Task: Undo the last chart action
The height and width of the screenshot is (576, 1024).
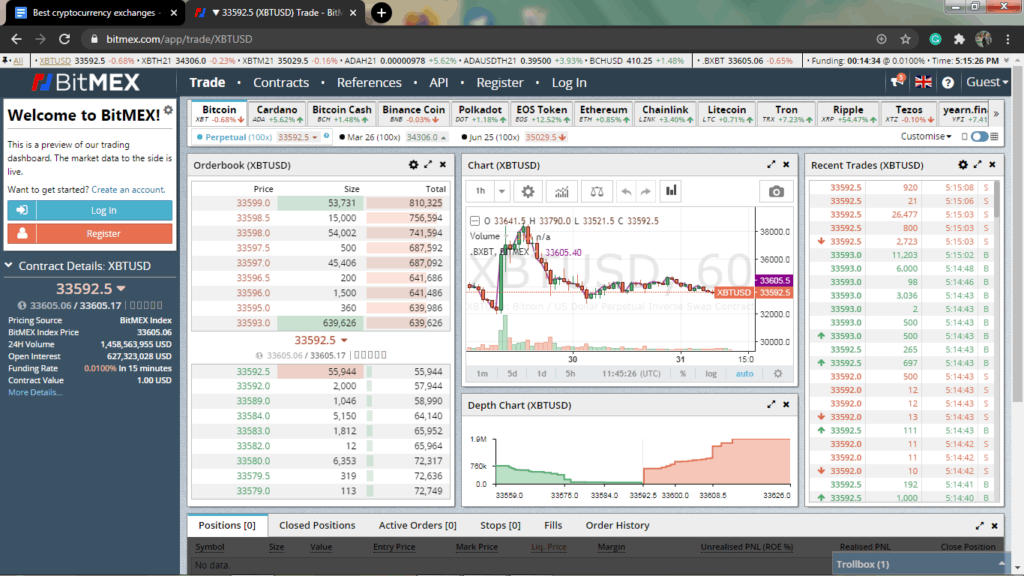Action: click(x=626, y=191)
